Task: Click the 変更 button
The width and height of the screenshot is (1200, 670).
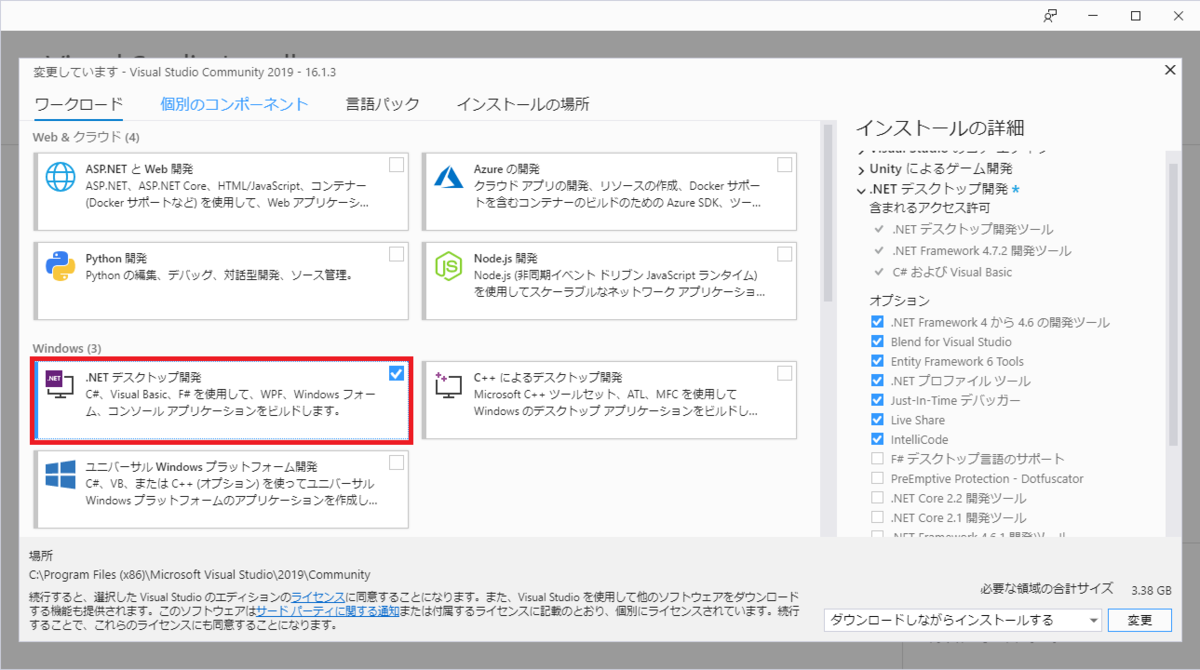Action: [1140, 620]
